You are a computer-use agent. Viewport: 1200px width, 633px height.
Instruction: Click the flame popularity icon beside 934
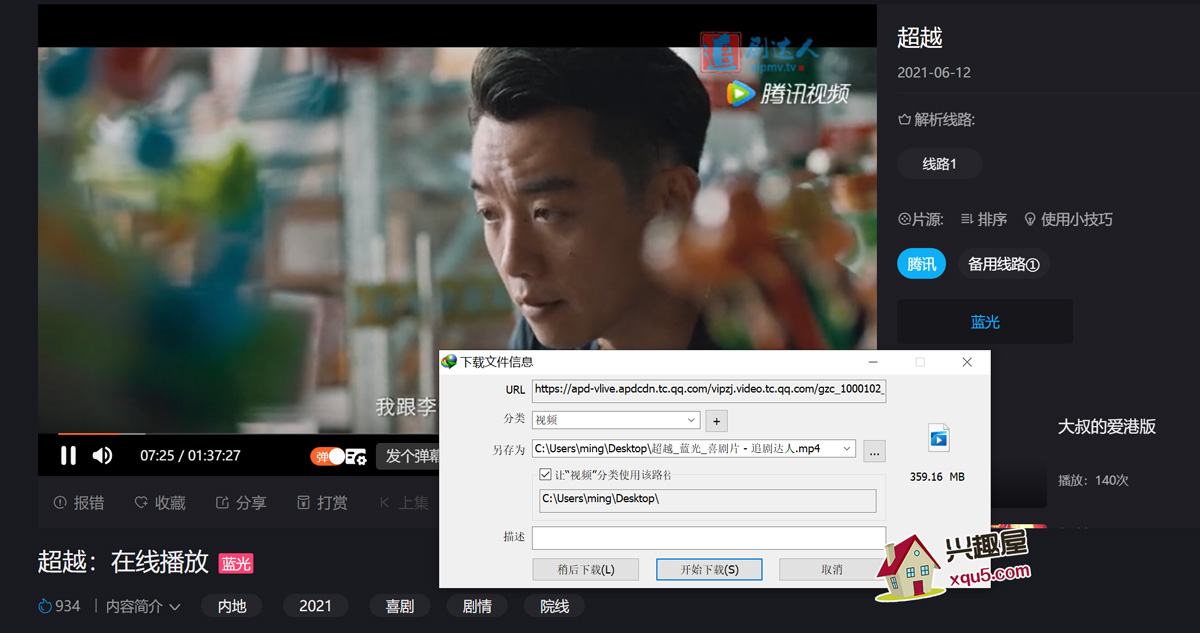[x=44, y=606]
